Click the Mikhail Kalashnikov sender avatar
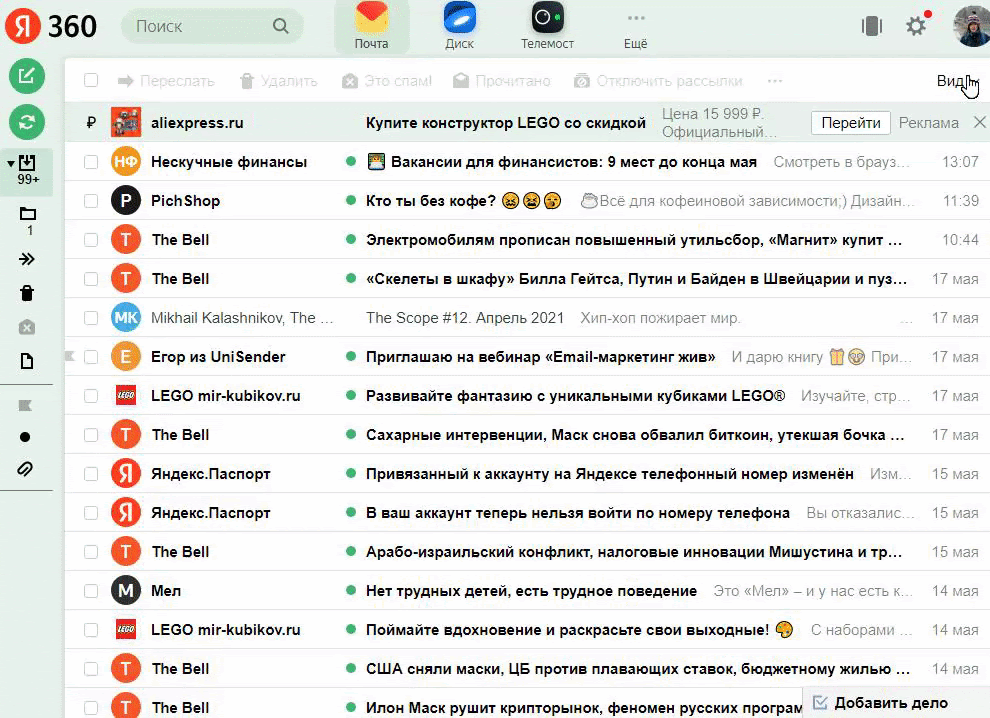 (126, 318)
